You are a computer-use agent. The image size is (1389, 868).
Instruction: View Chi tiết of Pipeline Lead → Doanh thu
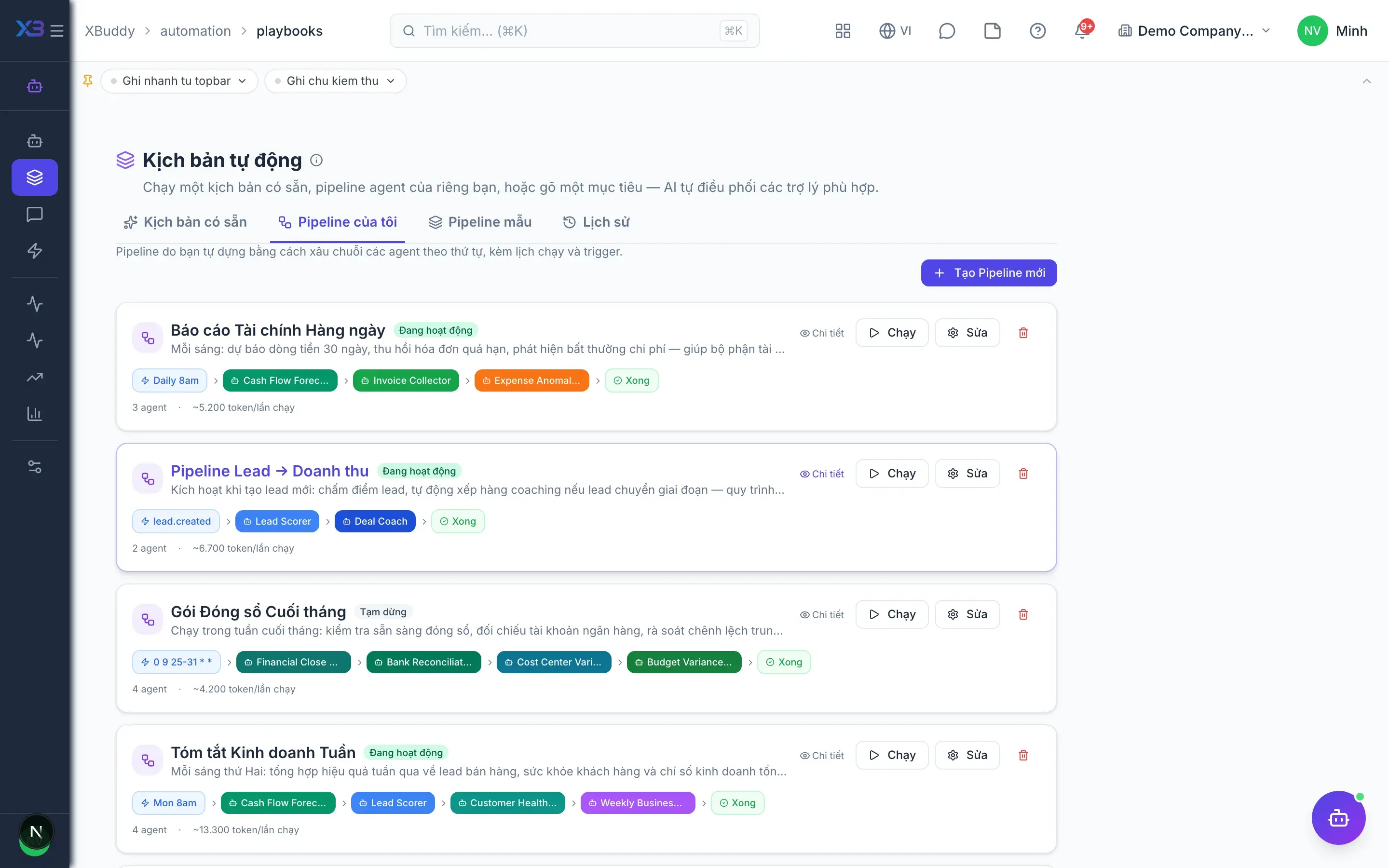click(x=822, y=474)
